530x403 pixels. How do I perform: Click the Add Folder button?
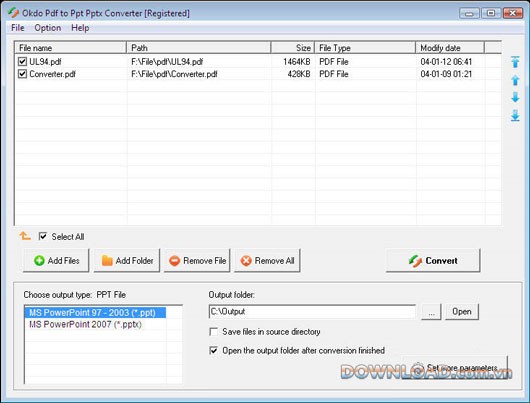(x=127, y=261)
